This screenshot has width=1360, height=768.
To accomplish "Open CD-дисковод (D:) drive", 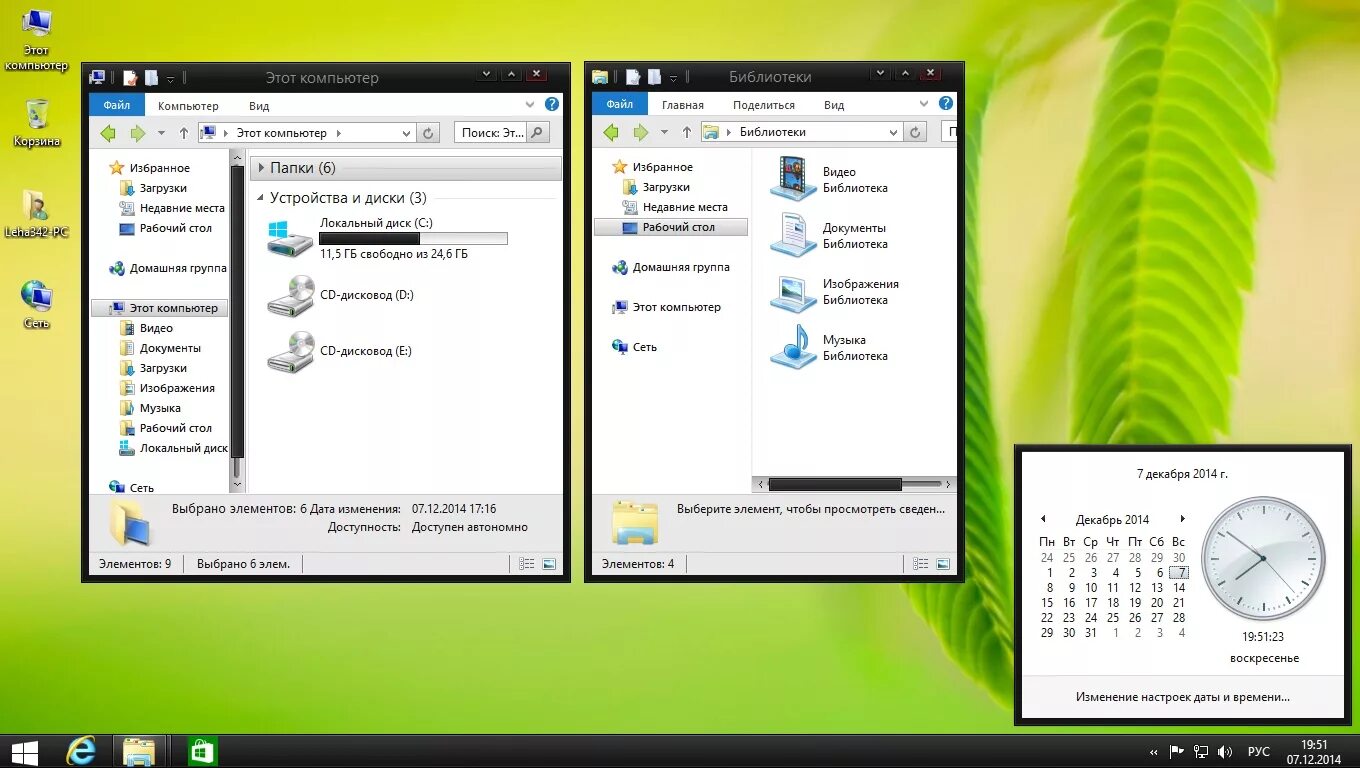I will click(341, 295).
